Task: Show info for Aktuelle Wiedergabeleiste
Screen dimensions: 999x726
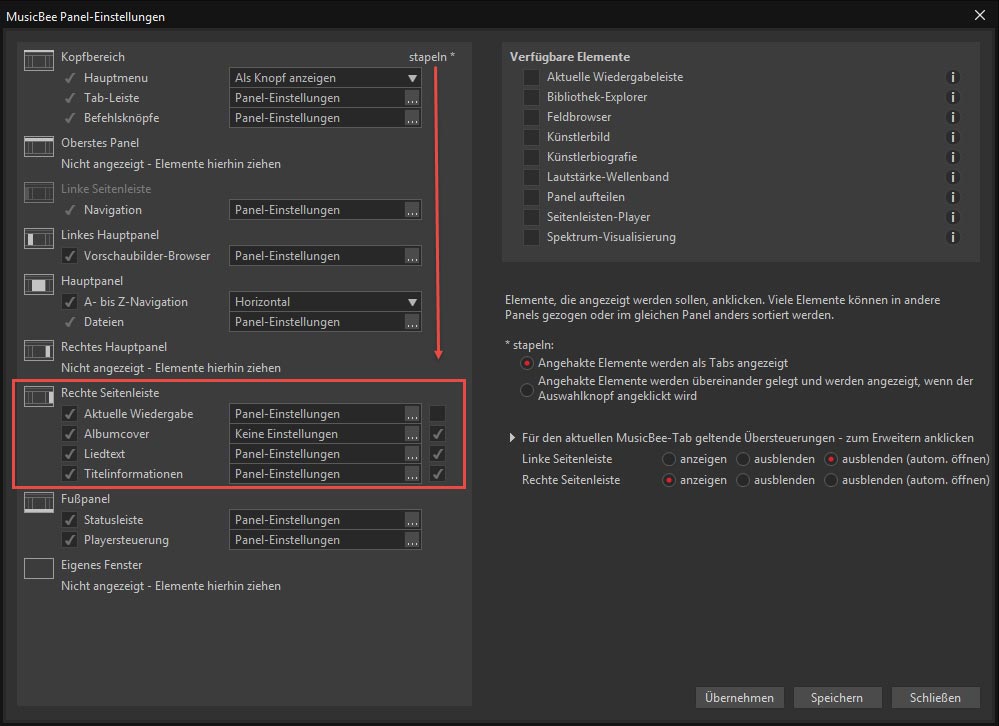Action: pyautogui.click(x=952, y=77)
